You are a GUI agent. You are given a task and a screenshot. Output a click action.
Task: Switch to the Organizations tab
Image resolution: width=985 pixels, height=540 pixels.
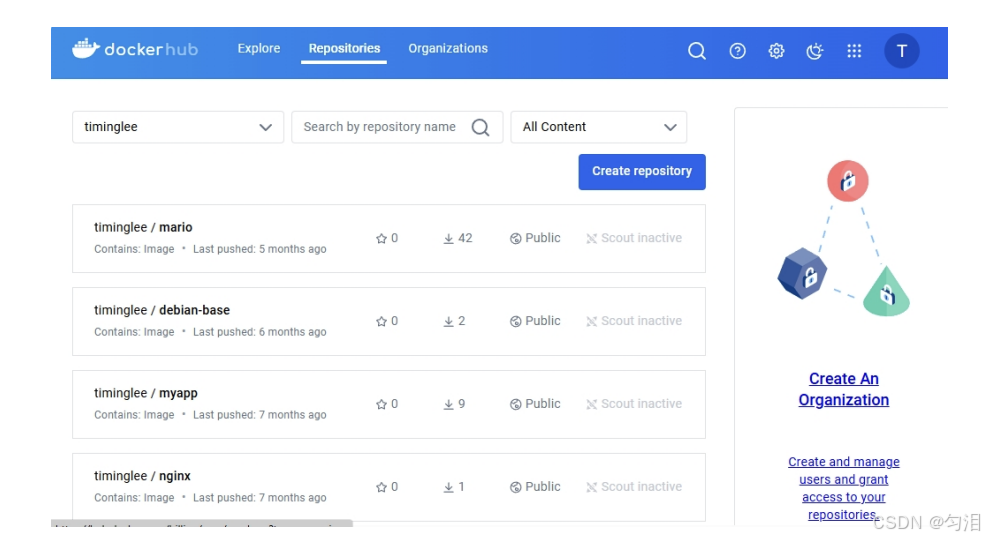click(448, 48)
